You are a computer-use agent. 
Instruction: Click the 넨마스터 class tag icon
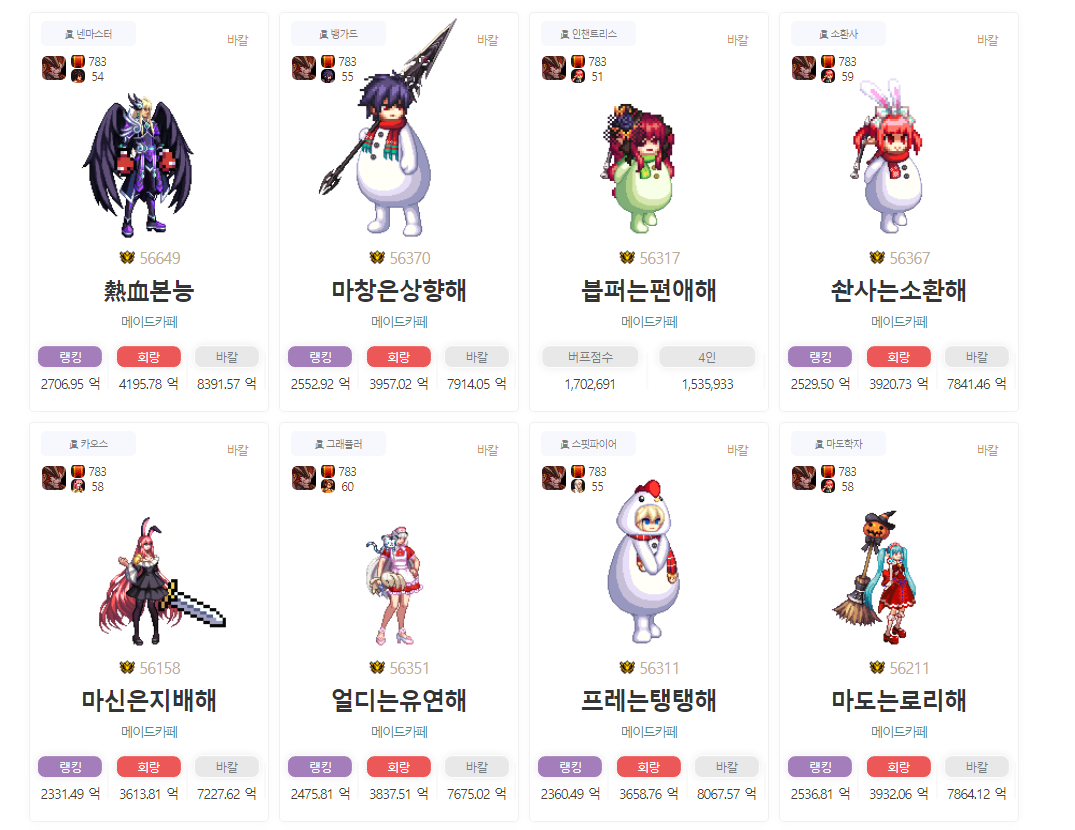[x=69, y=34]
